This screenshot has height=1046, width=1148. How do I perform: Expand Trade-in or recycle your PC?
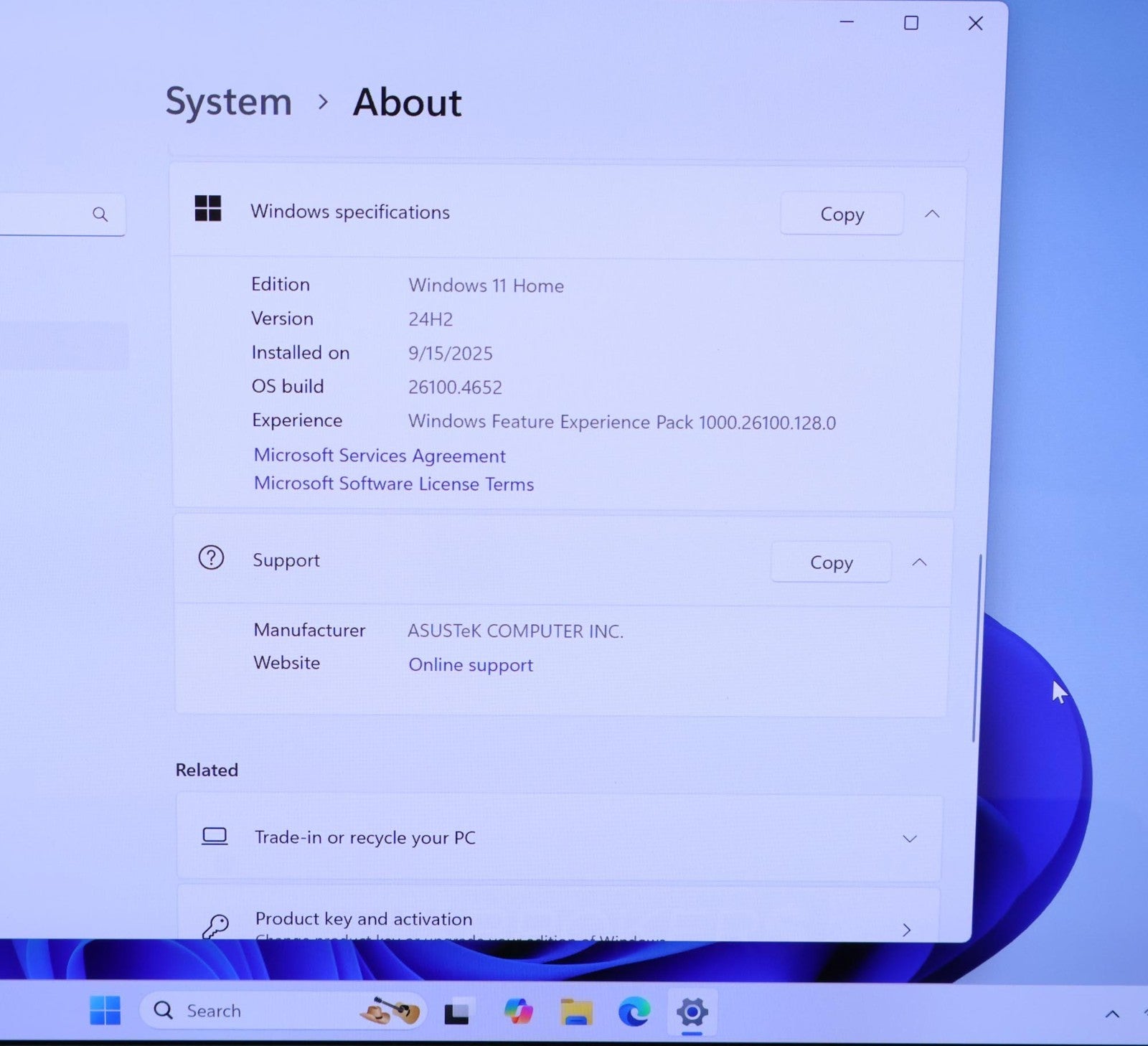pyautogui.click(x=909, y=839)
